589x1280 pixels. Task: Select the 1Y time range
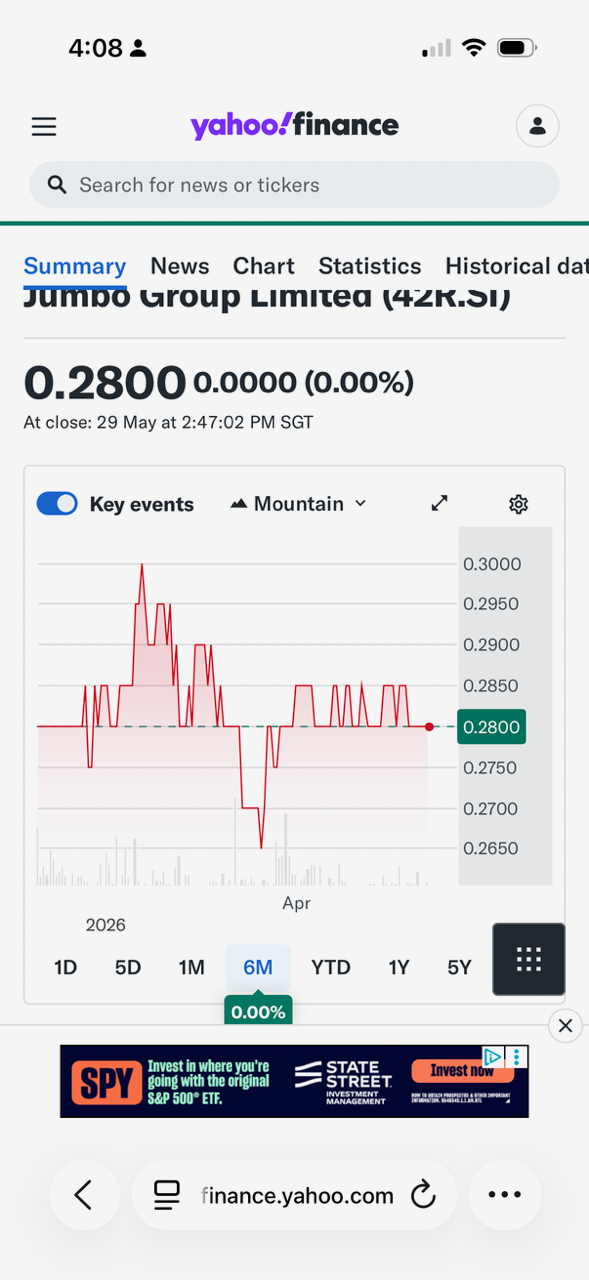399,967
